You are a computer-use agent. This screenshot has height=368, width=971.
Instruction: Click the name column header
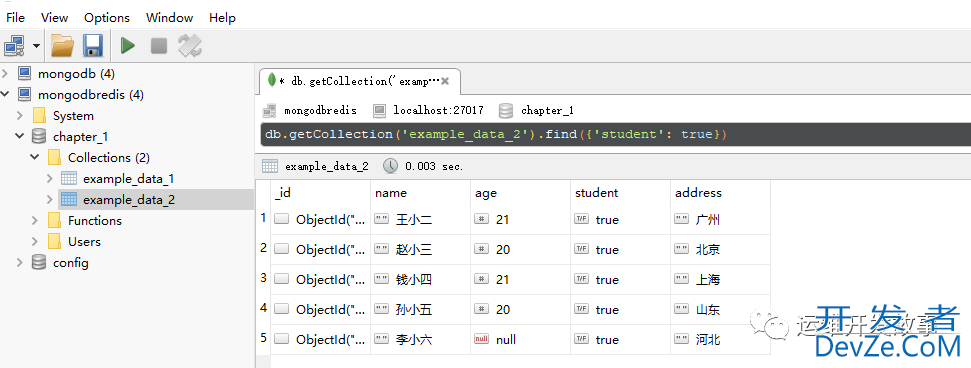[x=420, y=193]
